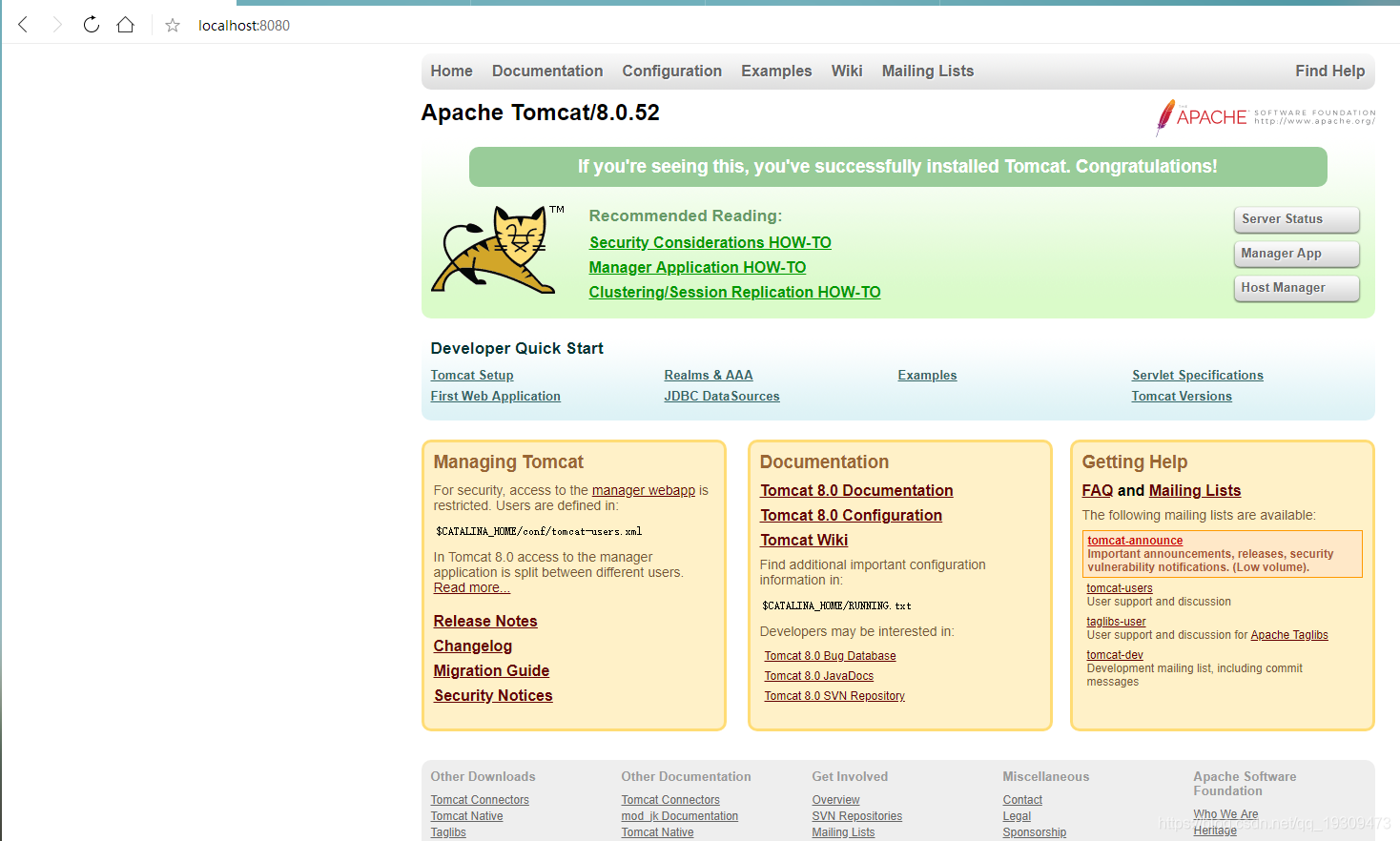The height and width of the screenshot is (841, 1400).
Task: Bookmark the page with the star icon
Action: (x=173, y=26)
